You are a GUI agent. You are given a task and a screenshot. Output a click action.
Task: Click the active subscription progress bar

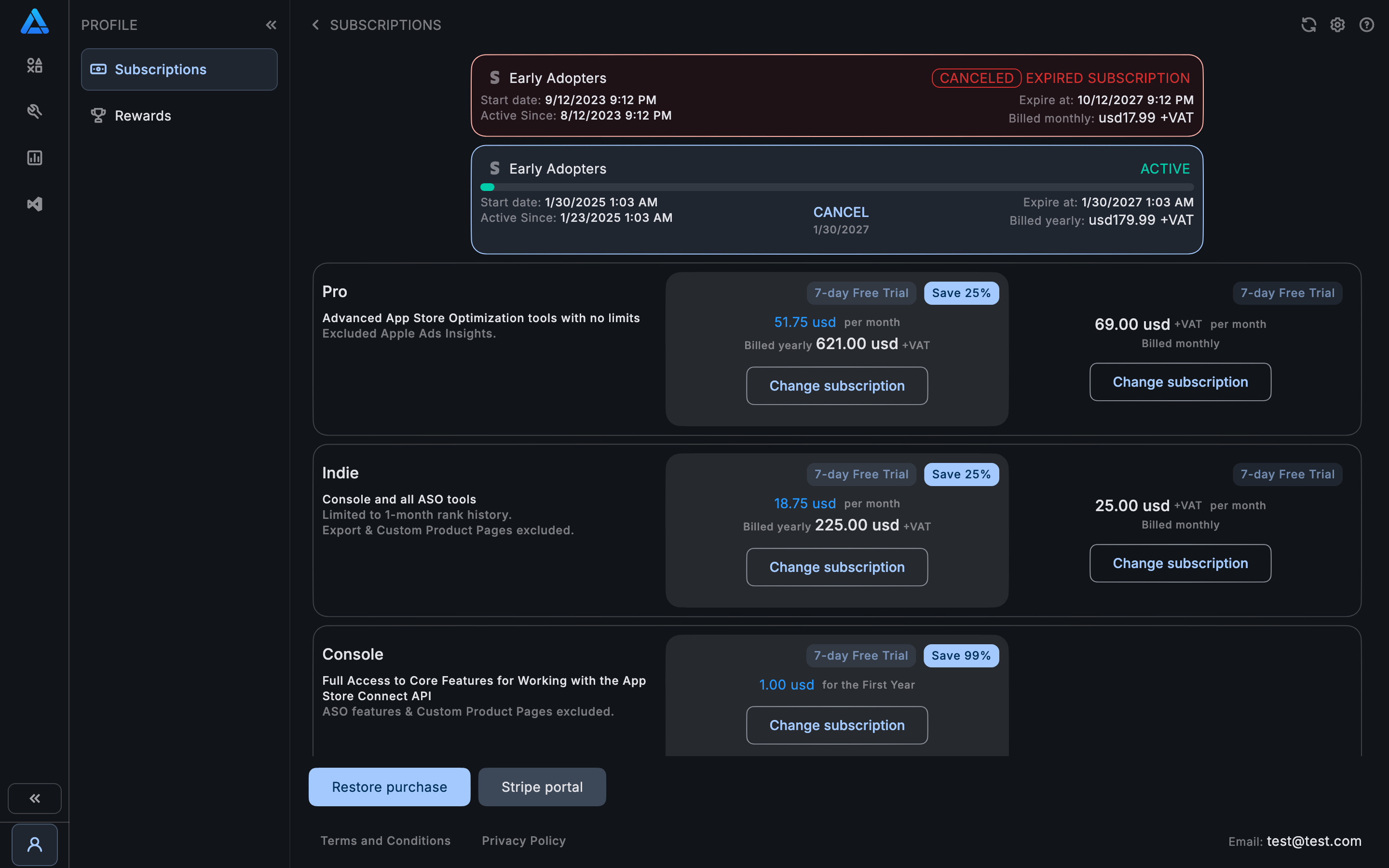coord(836,187)
